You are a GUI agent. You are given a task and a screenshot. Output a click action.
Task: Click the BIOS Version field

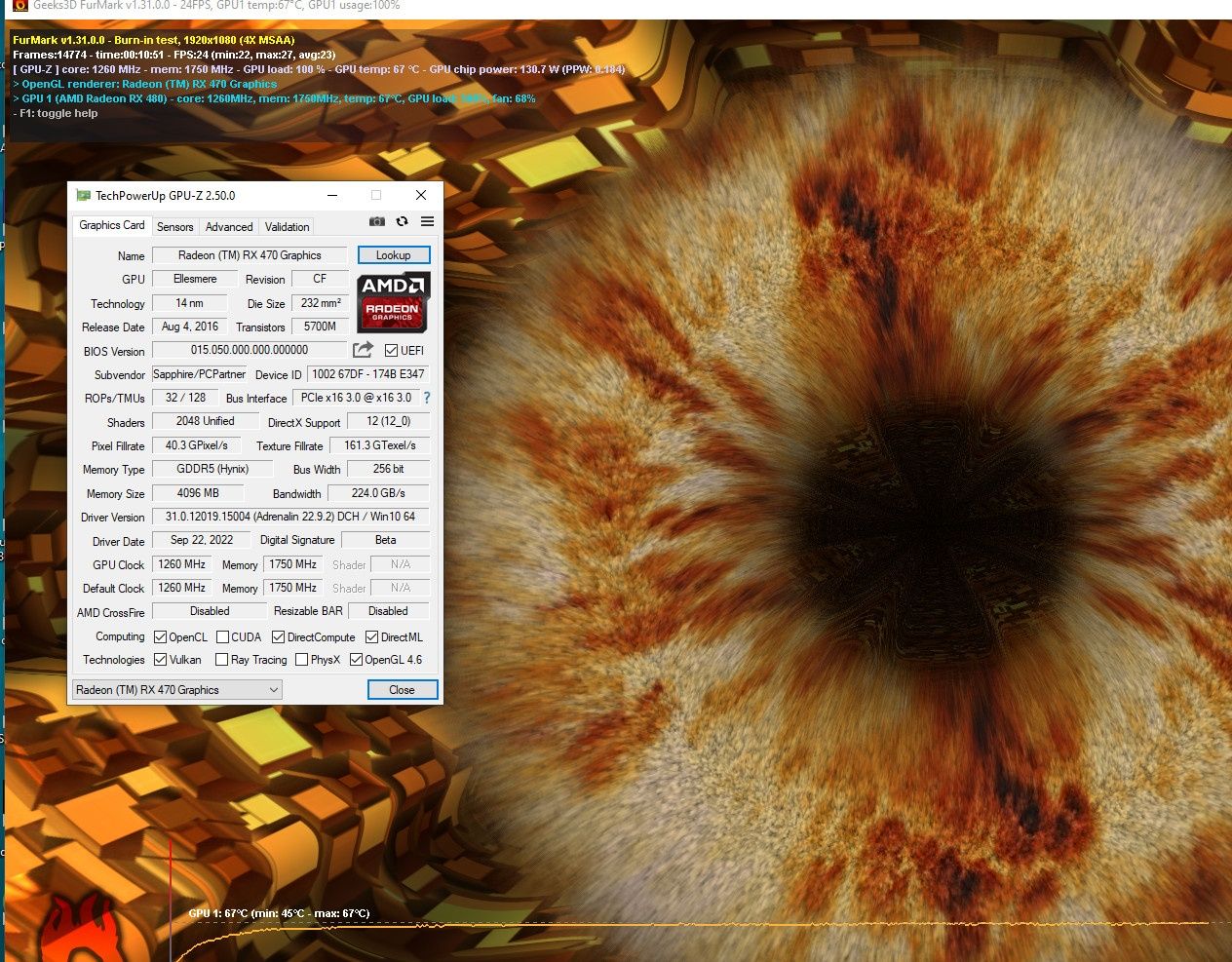tap(250, 350)
